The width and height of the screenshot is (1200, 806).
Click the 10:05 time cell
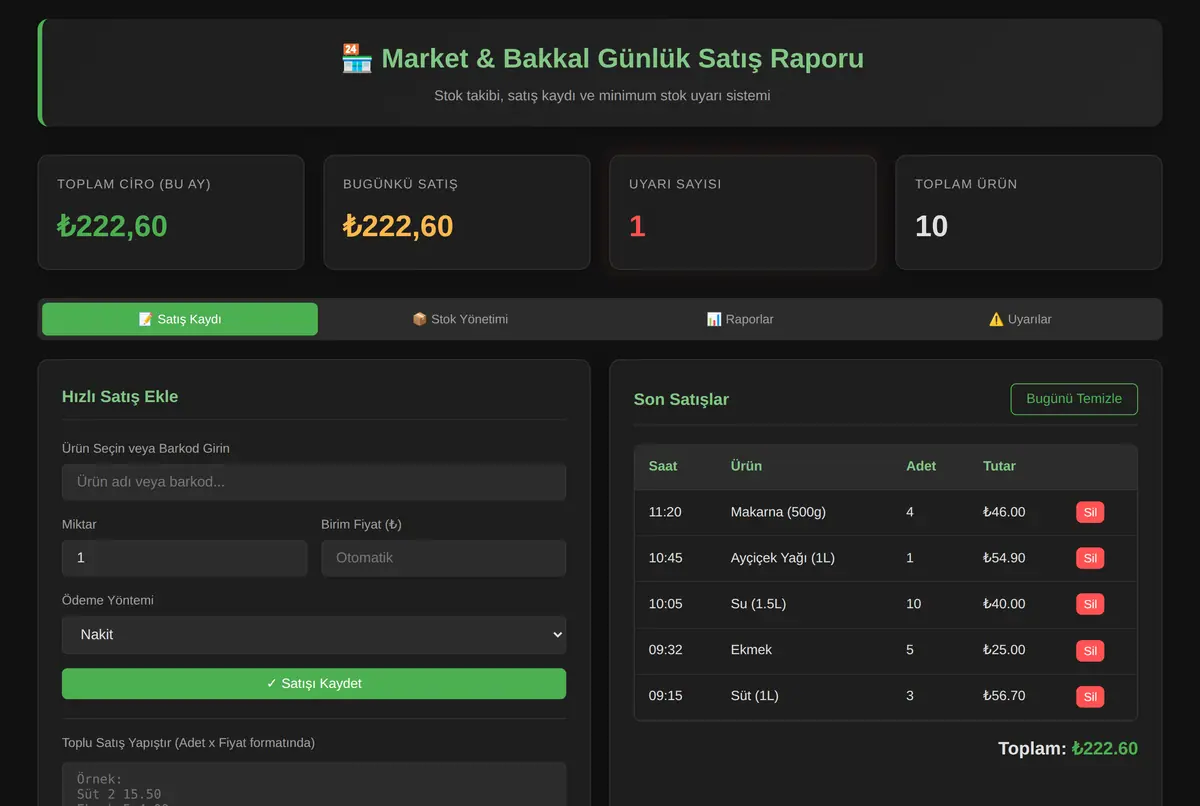(665, 604)
